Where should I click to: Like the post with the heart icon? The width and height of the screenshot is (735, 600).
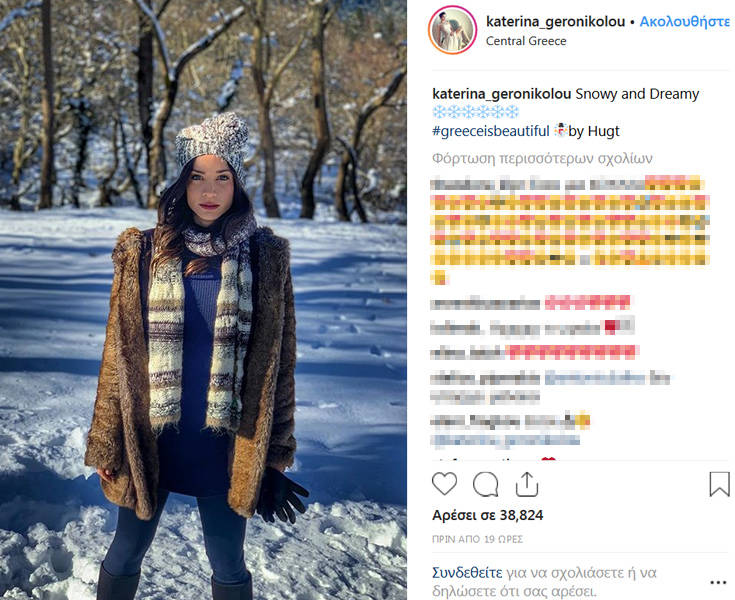tap(444, 484)
